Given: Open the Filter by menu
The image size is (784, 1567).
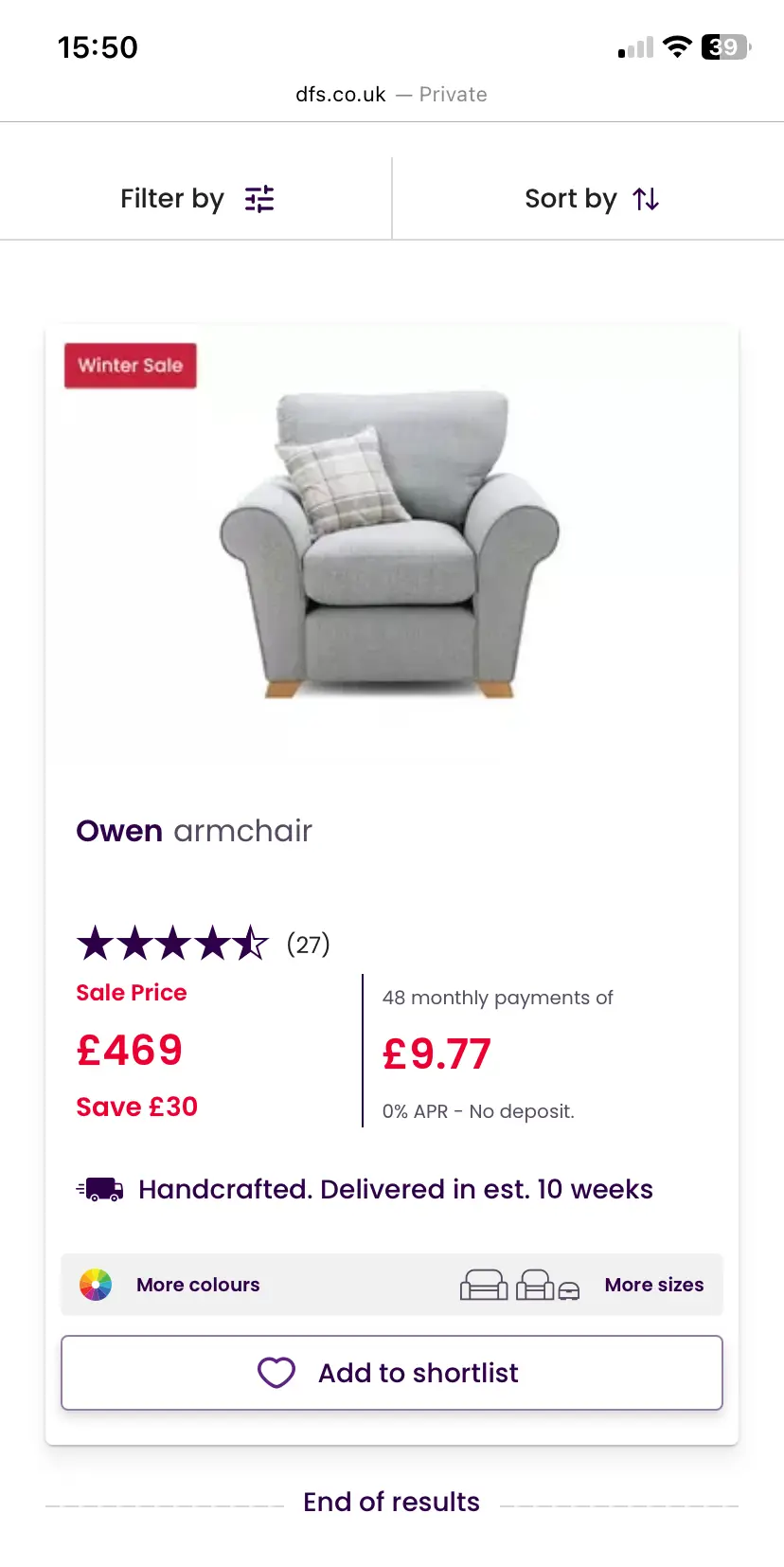Looking at the screenshot, I should pos(196,199).
